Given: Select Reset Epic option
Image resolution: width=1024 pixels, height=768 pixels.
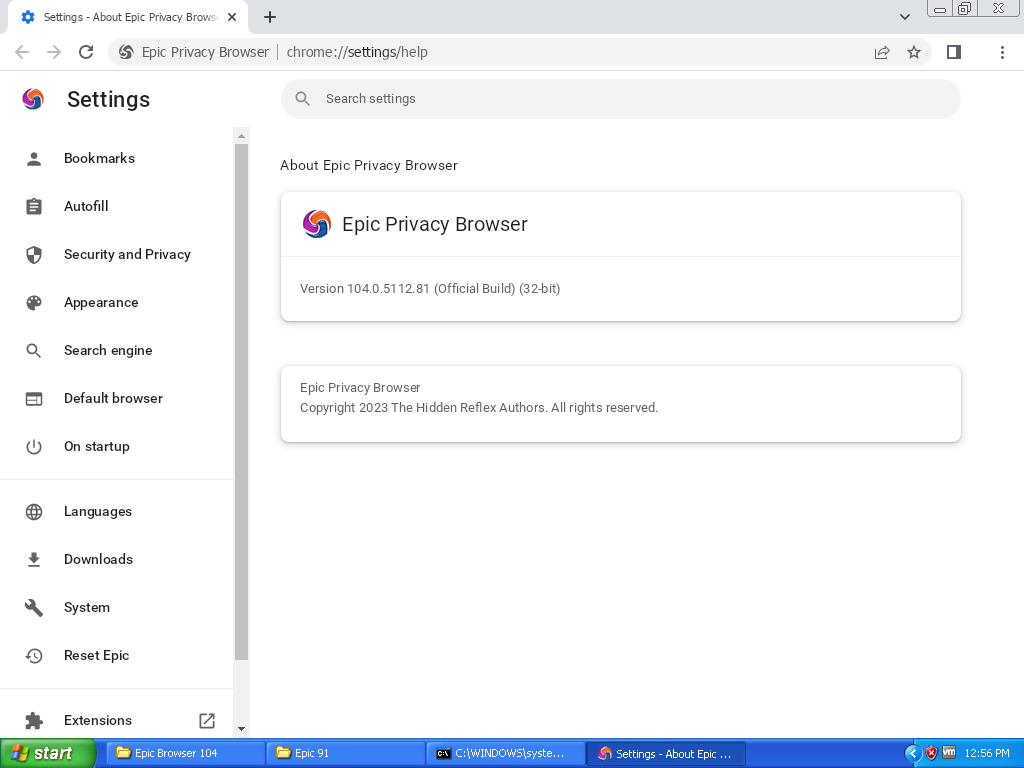Looking at the screenshot, I should coord(116,656).
